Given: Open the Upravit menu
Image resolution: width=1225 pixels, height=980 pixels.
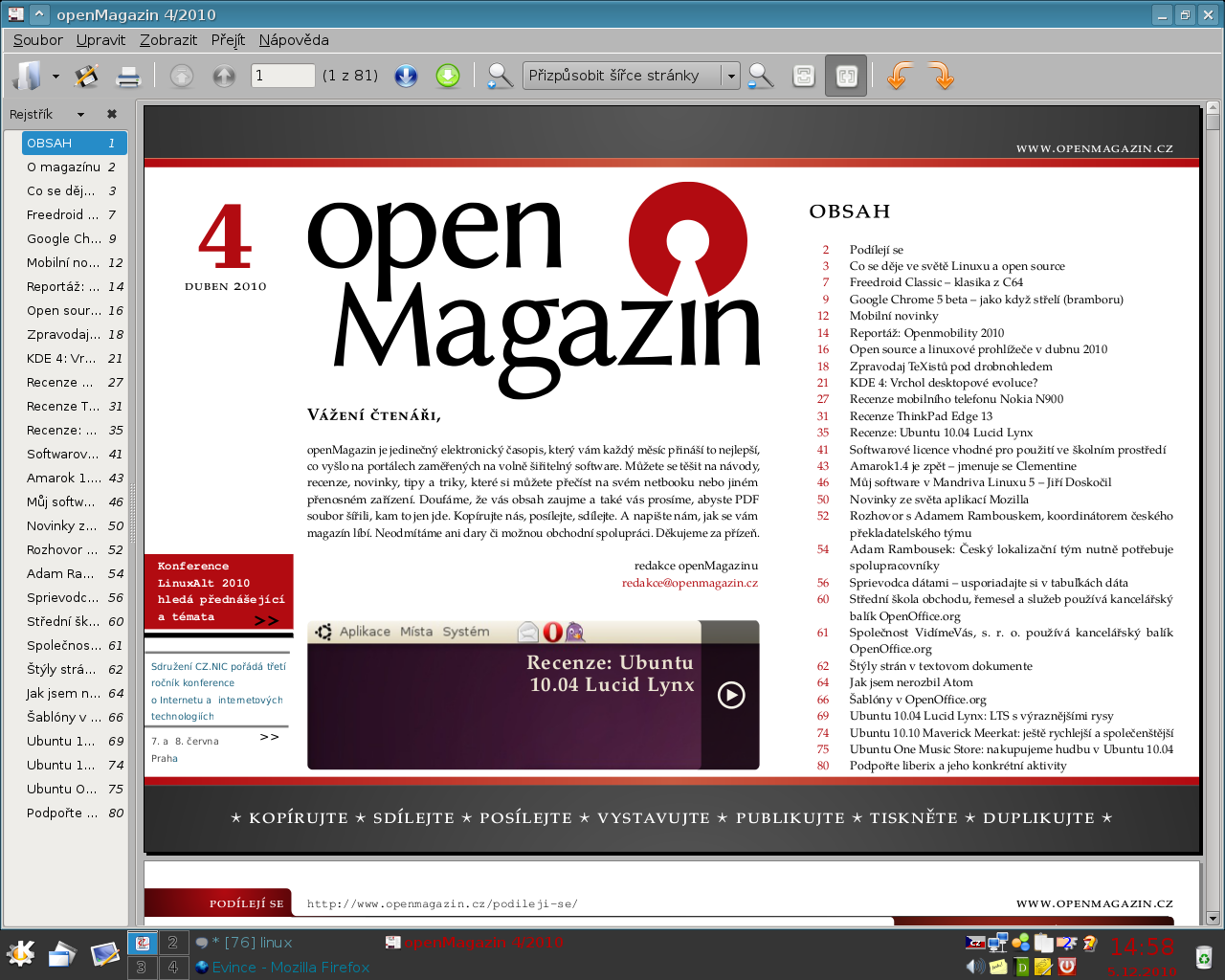Looking at the screenshot, I should [x=100, y=40].
